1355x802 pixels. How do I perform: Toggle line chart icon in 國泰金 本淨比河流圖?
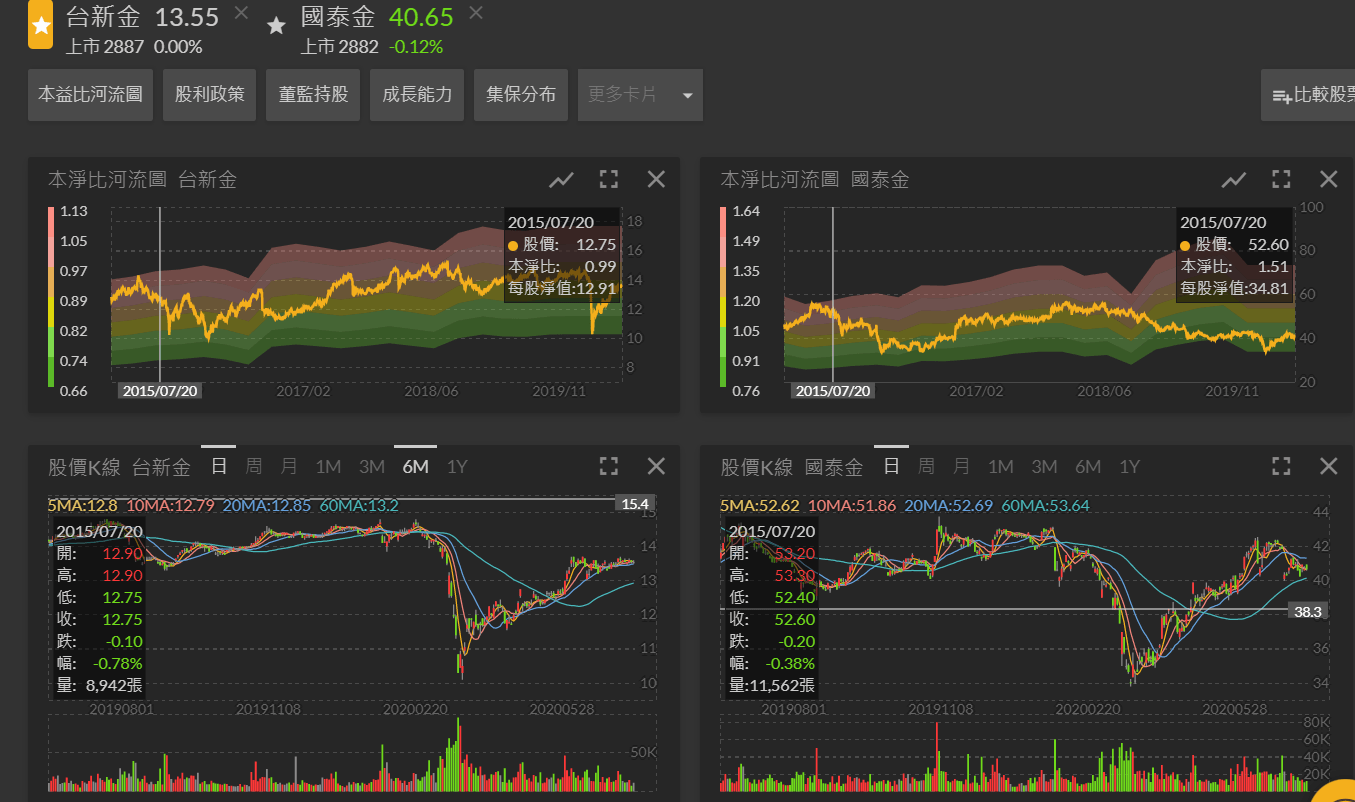pyautogui.click(x=1234, y=180)
